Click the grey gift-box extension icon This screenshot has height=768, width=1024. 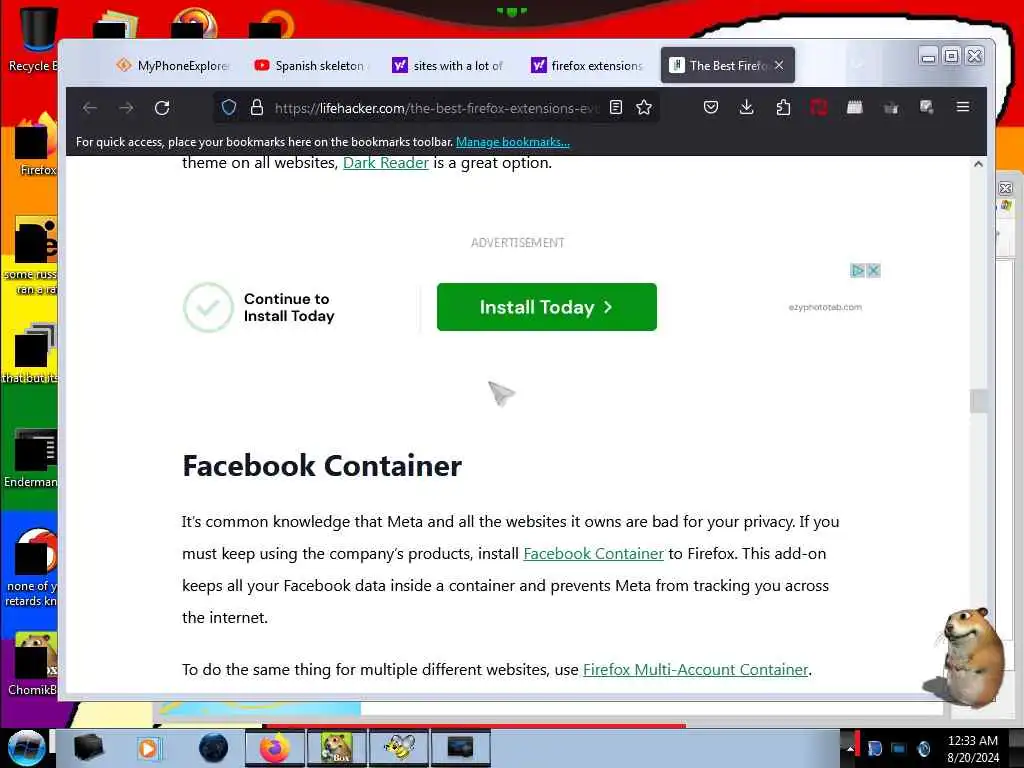891,108
